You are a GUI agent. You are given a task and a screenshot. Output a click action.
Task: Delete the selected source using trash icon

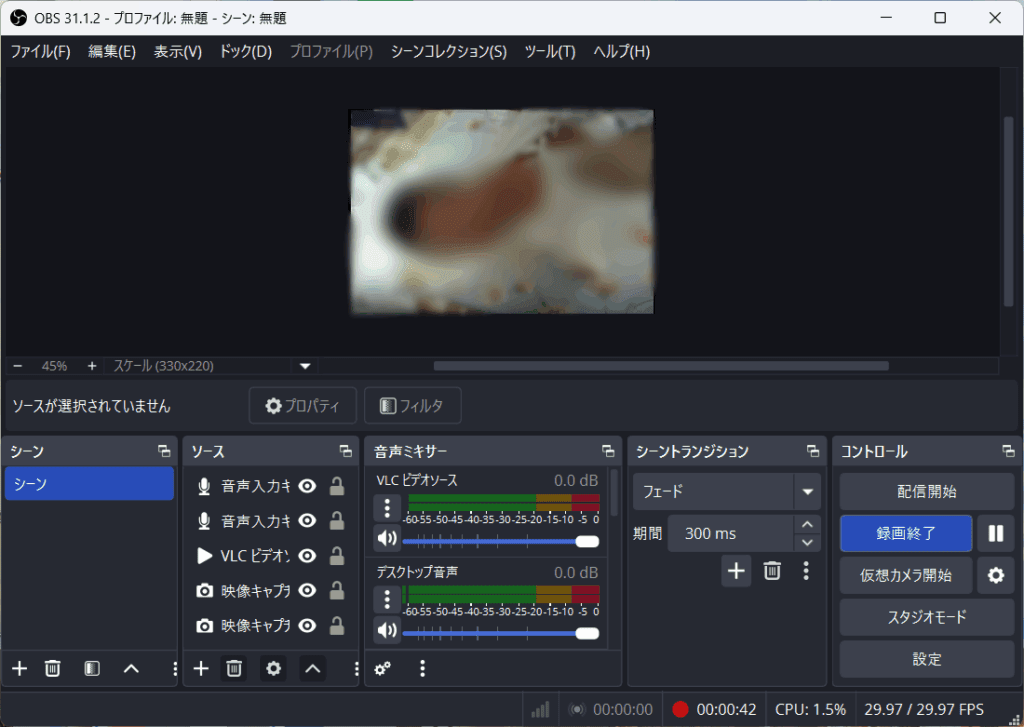tap(233, 668)
